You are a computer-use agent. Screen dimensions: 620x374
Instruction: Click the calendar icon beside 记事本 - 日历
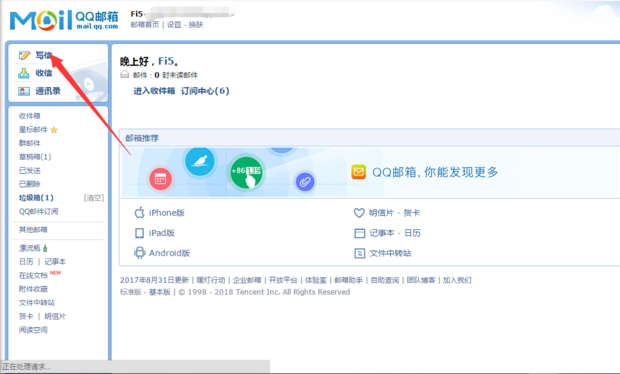point(359,233)
